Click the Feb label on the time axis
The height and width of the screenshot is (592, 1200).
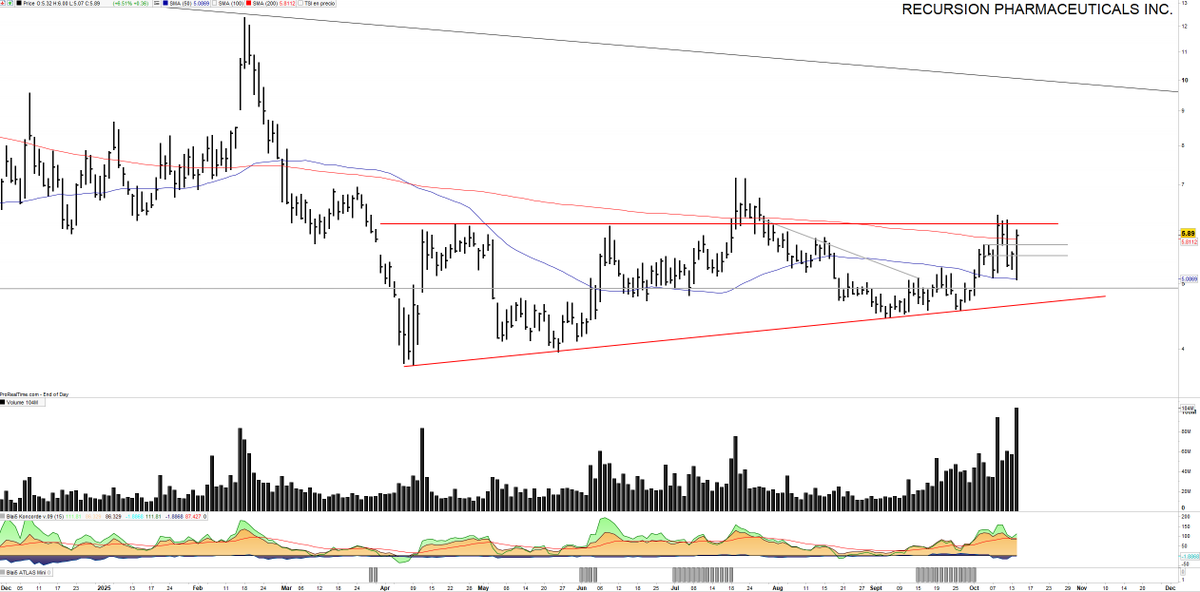pyautogui.click(x=196, y=587)
